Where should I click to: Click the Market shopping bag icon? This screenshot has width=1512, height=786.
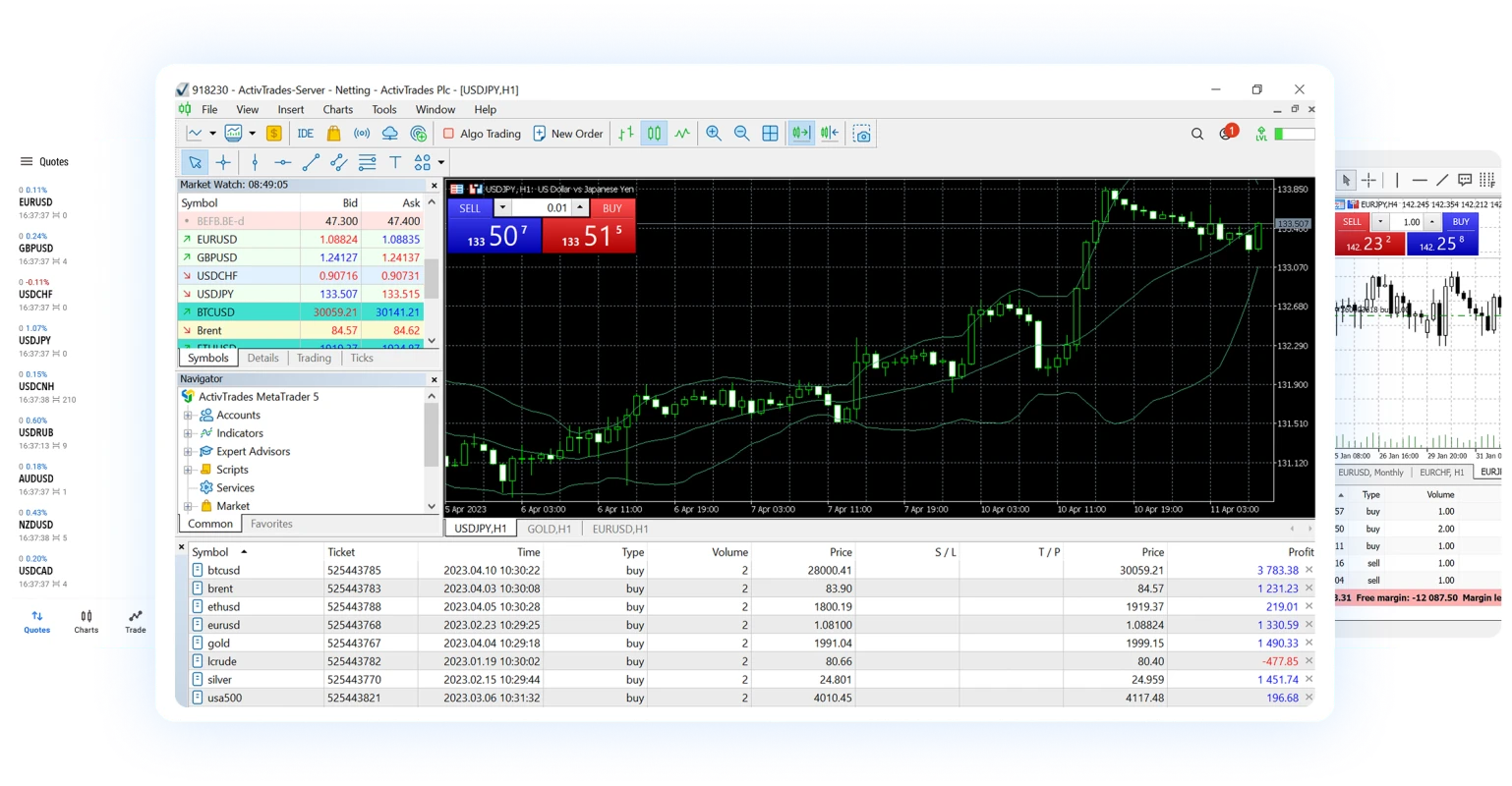pyautogui.click(x=333, y=134)
